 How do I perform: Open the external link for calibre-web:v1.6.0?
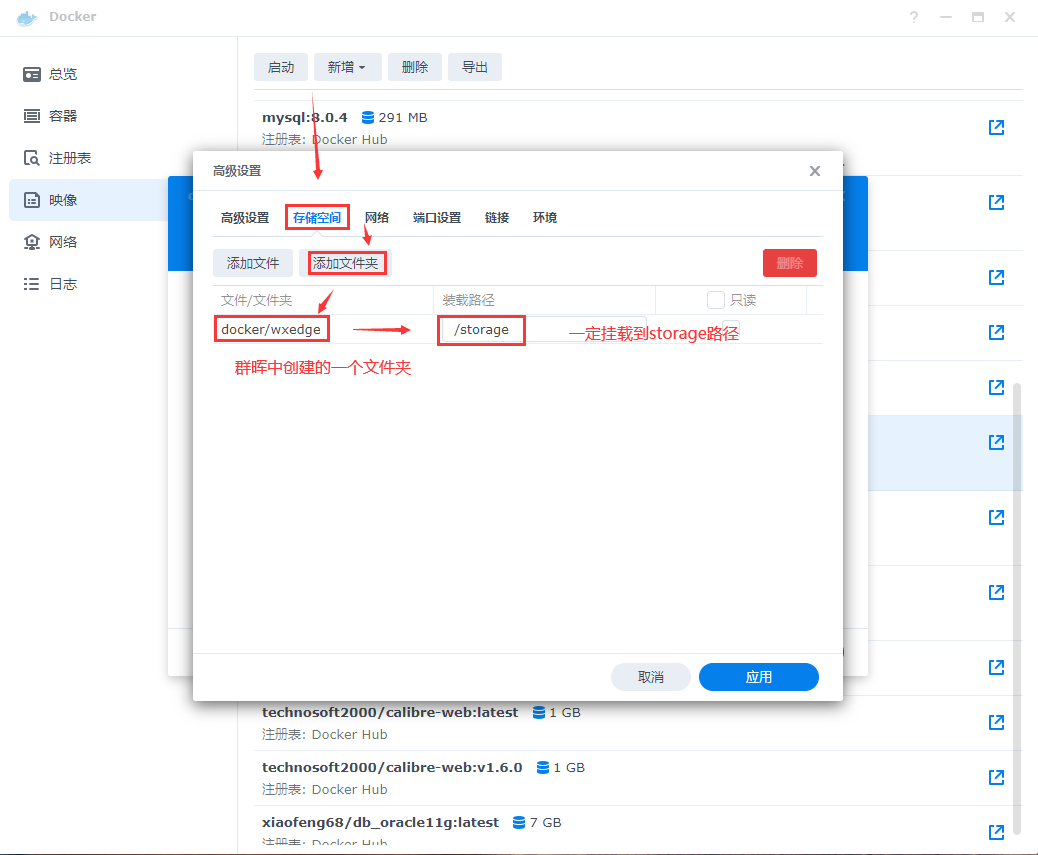[x=996, y=777]
